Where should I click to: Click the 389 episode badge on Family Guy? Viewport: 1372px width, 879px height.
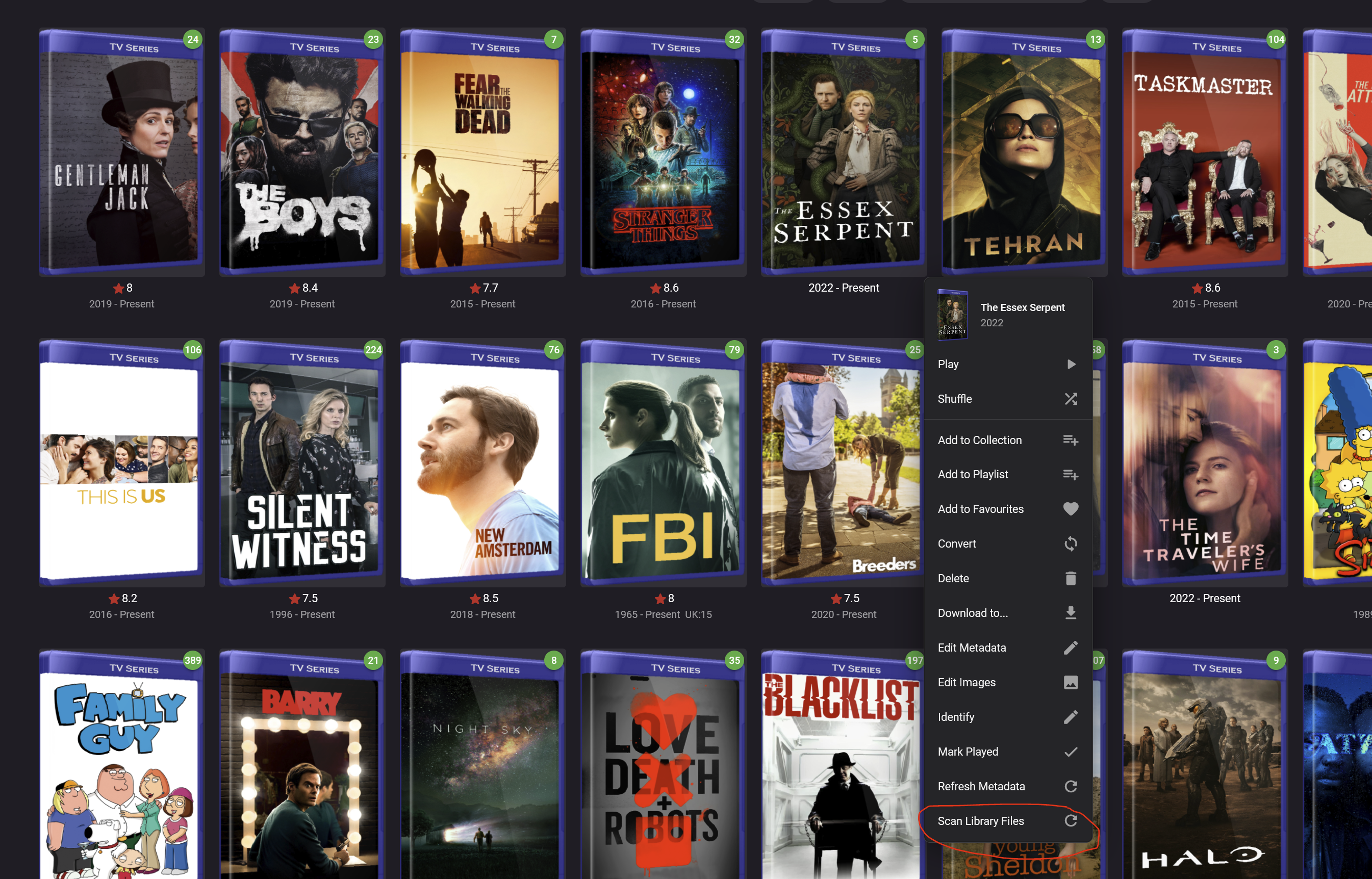[x=192, y=660]
